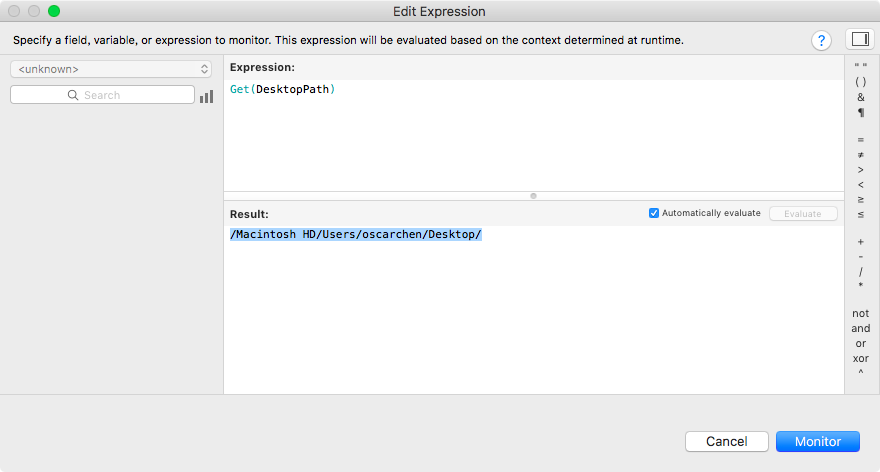Insert the 'xor' logical operator

(x=860, y=358)
